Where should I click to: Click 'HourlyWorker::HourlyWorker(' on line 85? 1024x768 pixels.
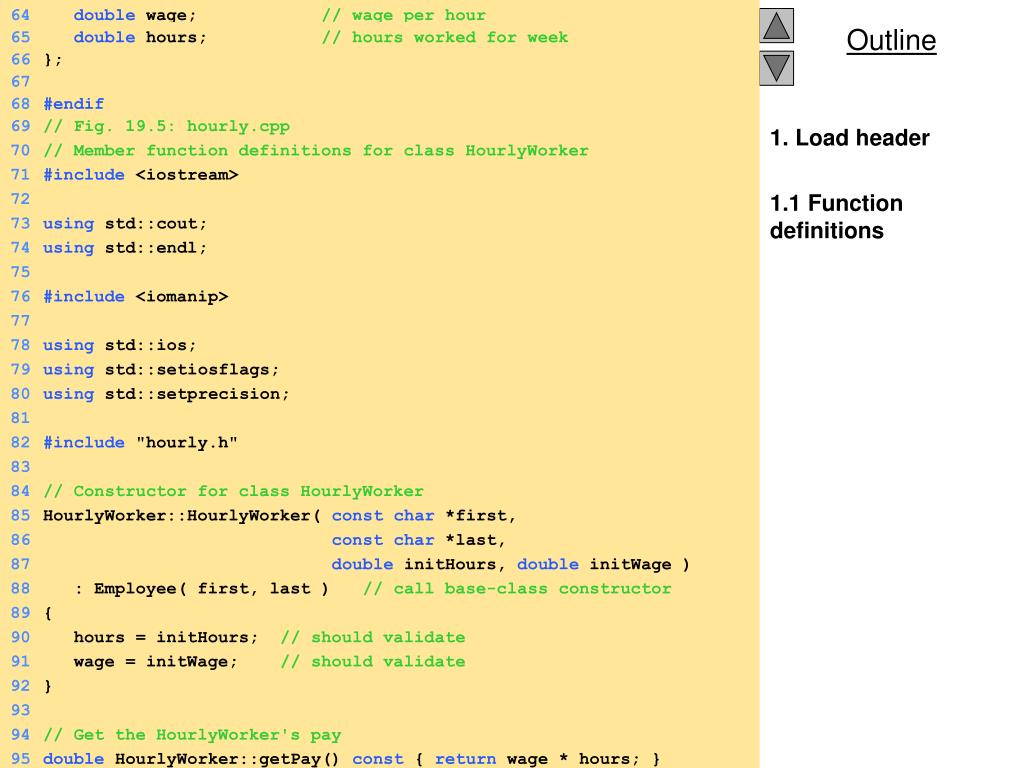tap(182, 515)
